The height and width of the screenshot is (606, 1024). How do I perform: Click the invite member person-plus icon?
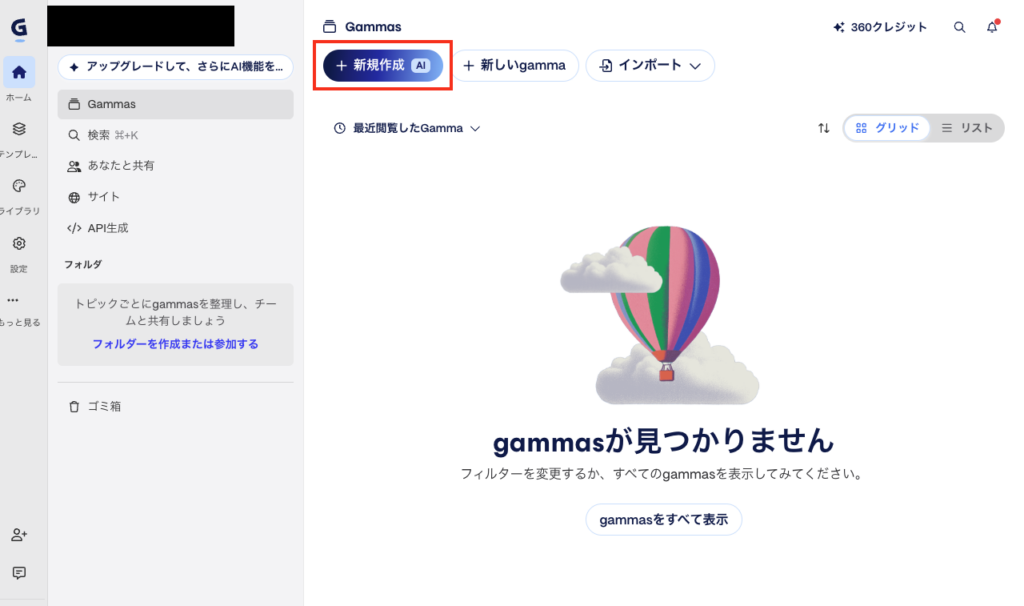pos(19,535)
